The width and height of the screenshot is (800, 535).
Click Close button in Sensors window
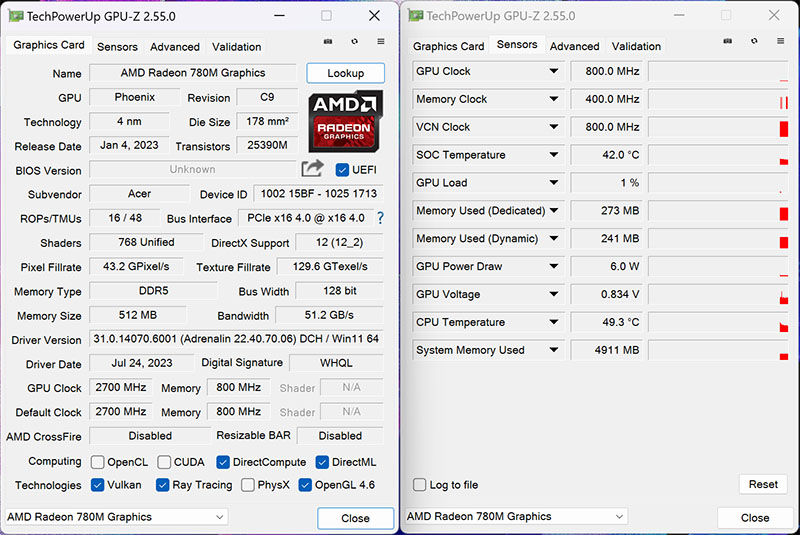755,518
